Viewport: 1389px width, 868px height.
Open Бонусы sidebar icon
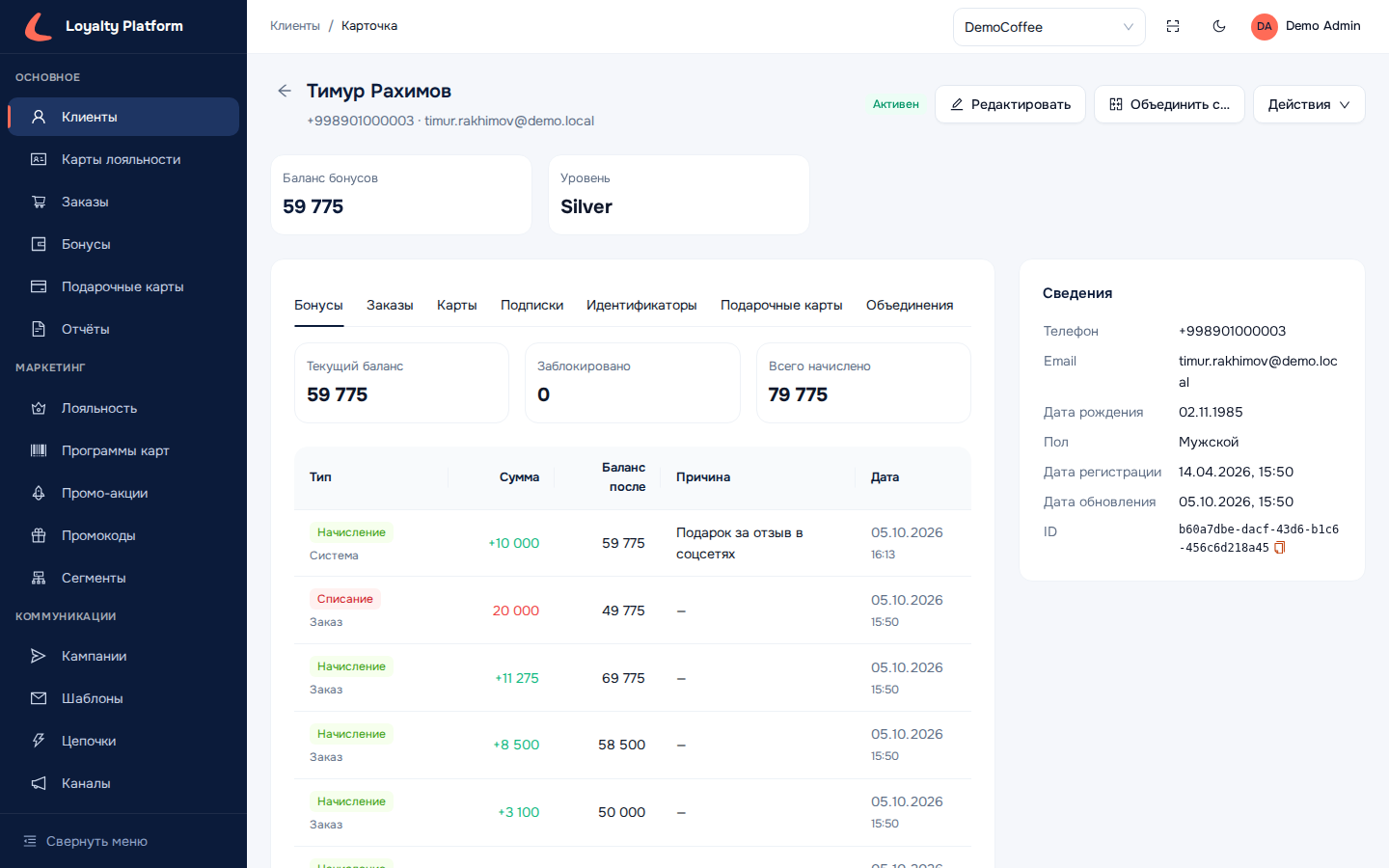tap(39, 244)
